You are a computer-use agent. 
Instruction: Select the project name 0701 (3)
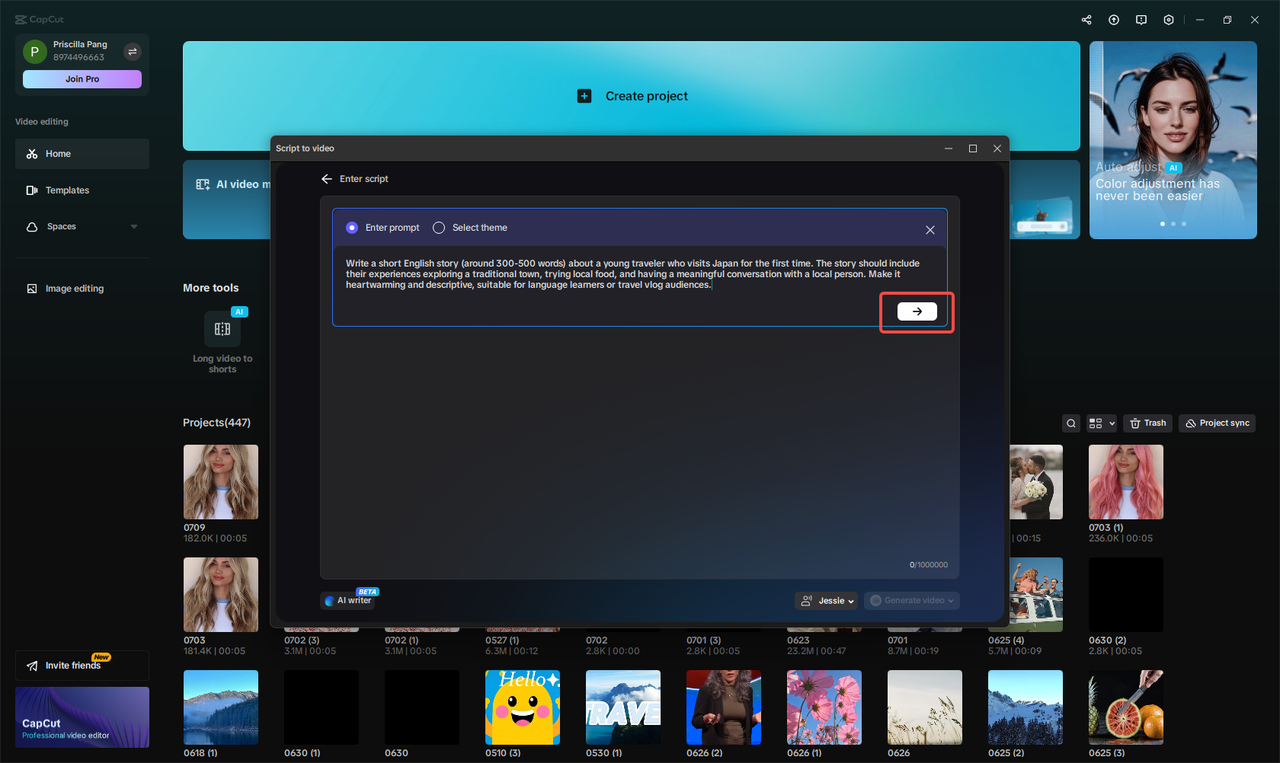click(705, 640)
